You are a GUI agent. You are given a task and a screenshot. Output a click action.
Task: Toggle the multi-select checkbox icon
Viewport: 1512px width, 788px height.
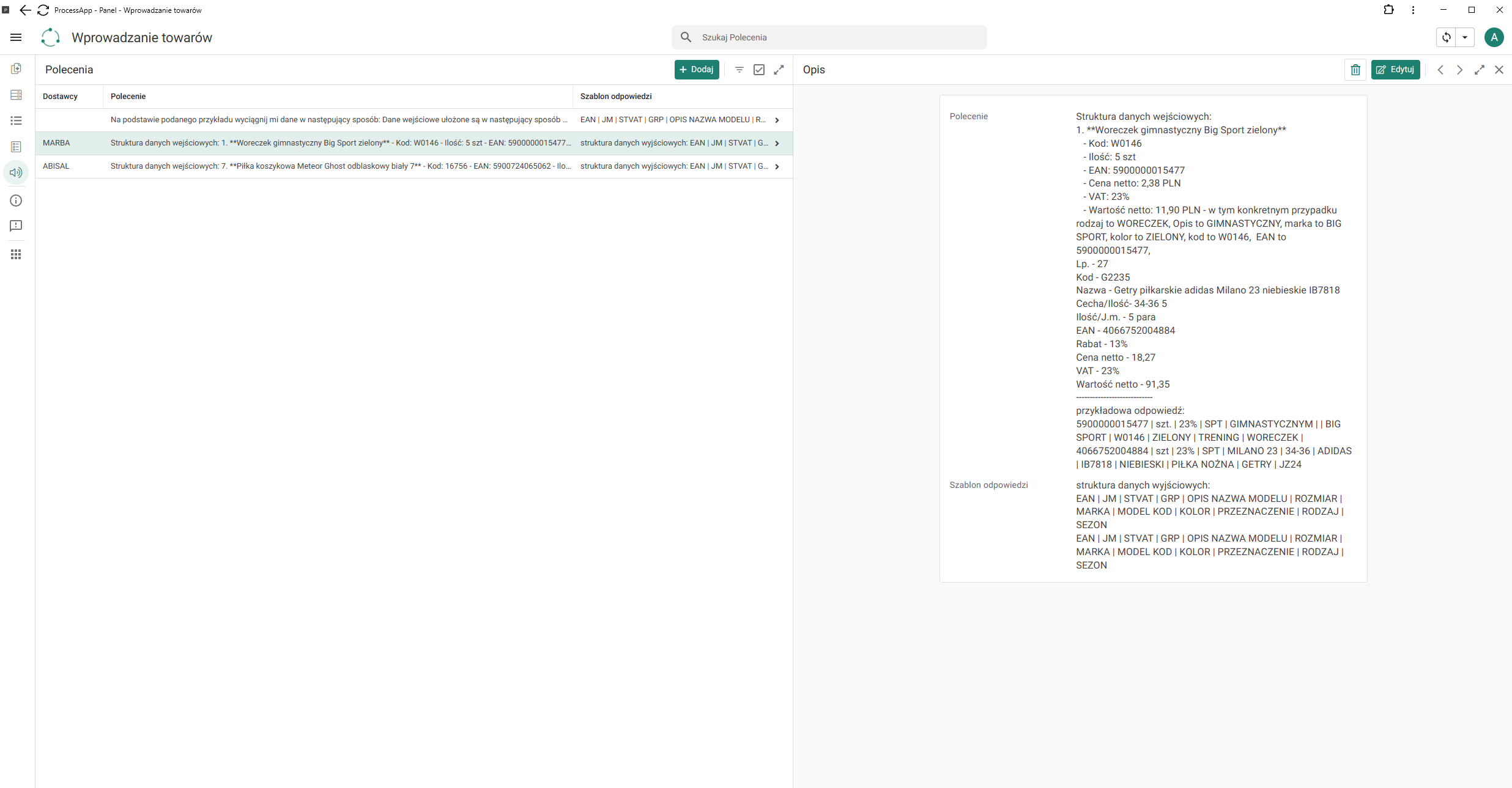pos(759,70)
